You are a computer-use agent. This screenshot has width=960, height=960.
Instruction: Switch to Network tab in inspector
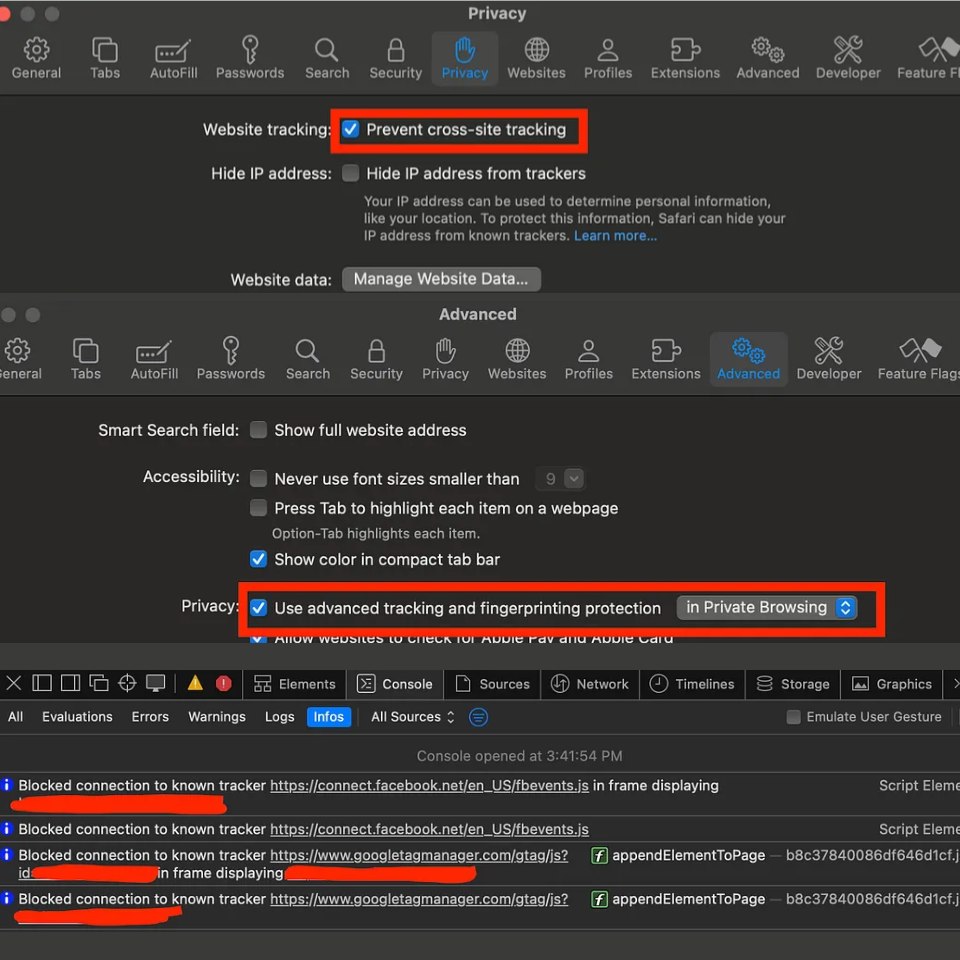590,684
